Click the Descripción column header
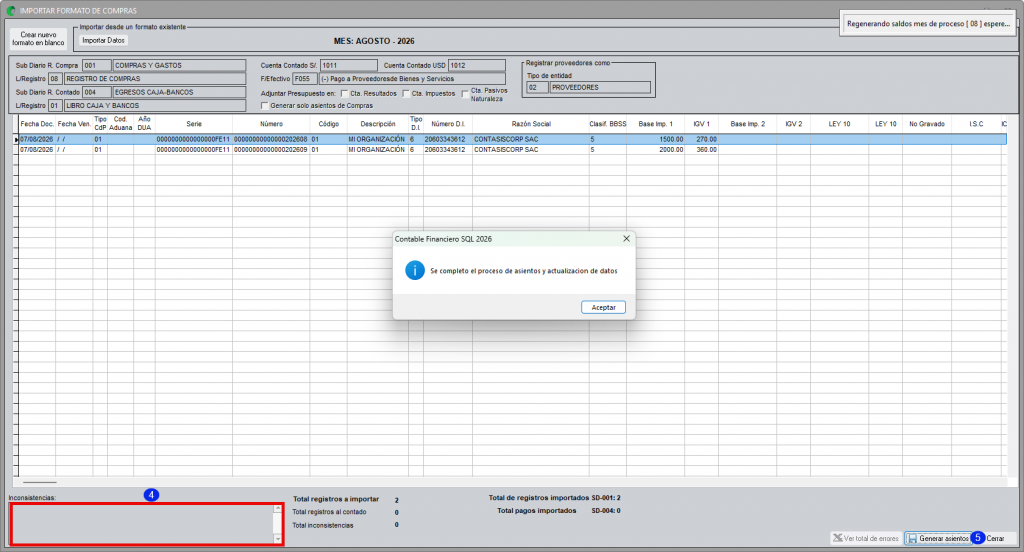1024x552 pixels. tap(377, 123)
